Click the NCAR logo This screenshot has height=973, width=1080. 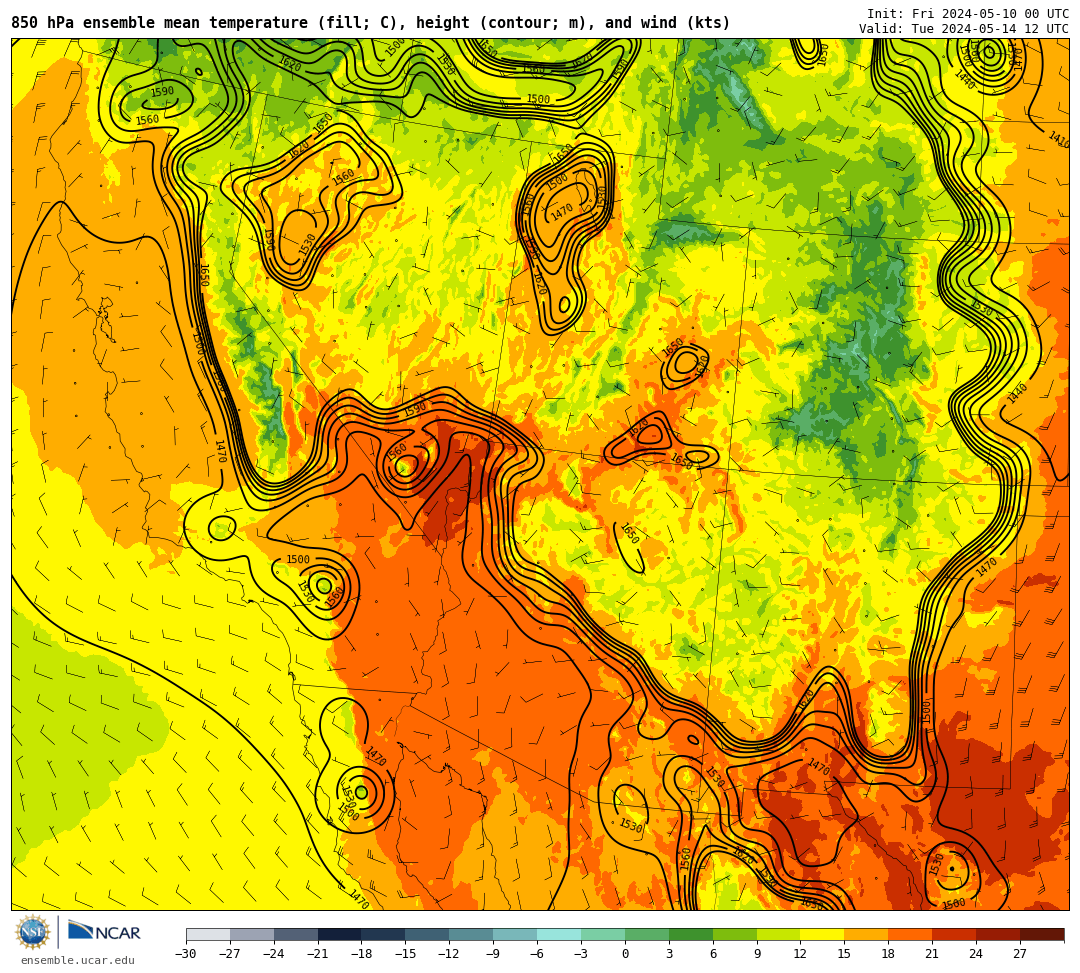(105, 933)
